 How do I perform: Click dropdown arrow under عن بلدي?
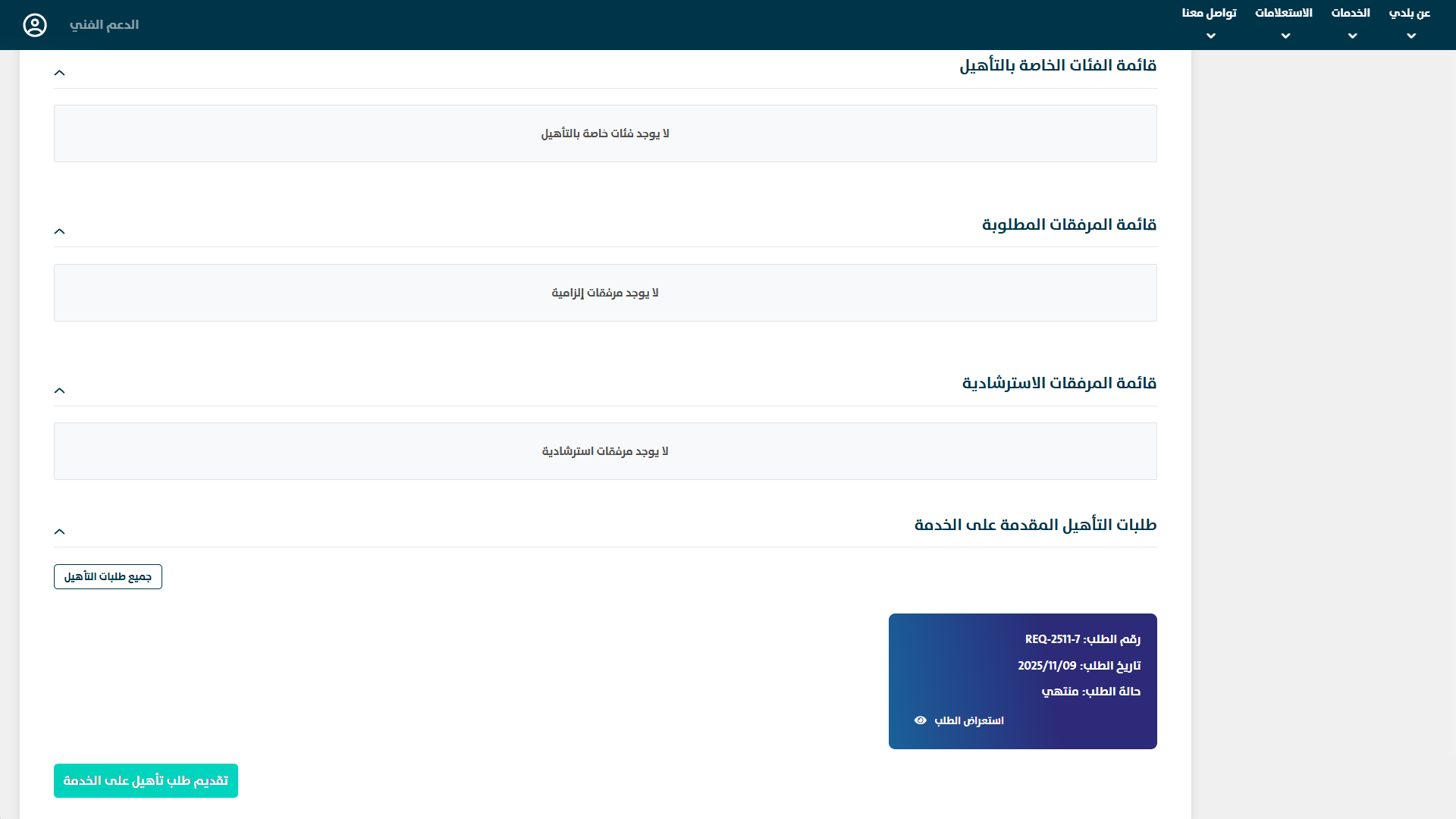tap(1410, 36)
